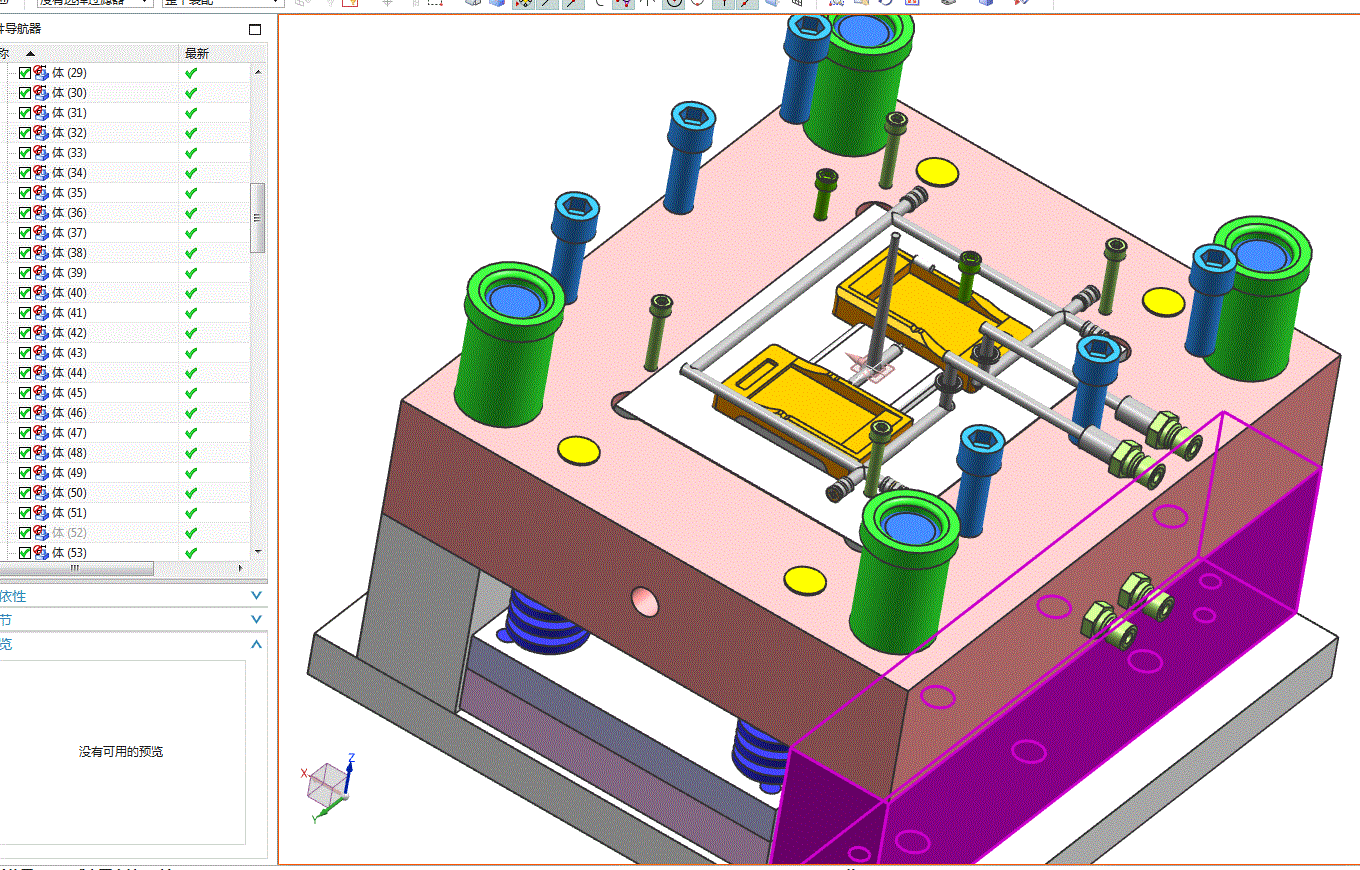Click the body icon of 体 (34)
The height and width of the screenshot is (870, 1360).
click(x=41, y=173)
